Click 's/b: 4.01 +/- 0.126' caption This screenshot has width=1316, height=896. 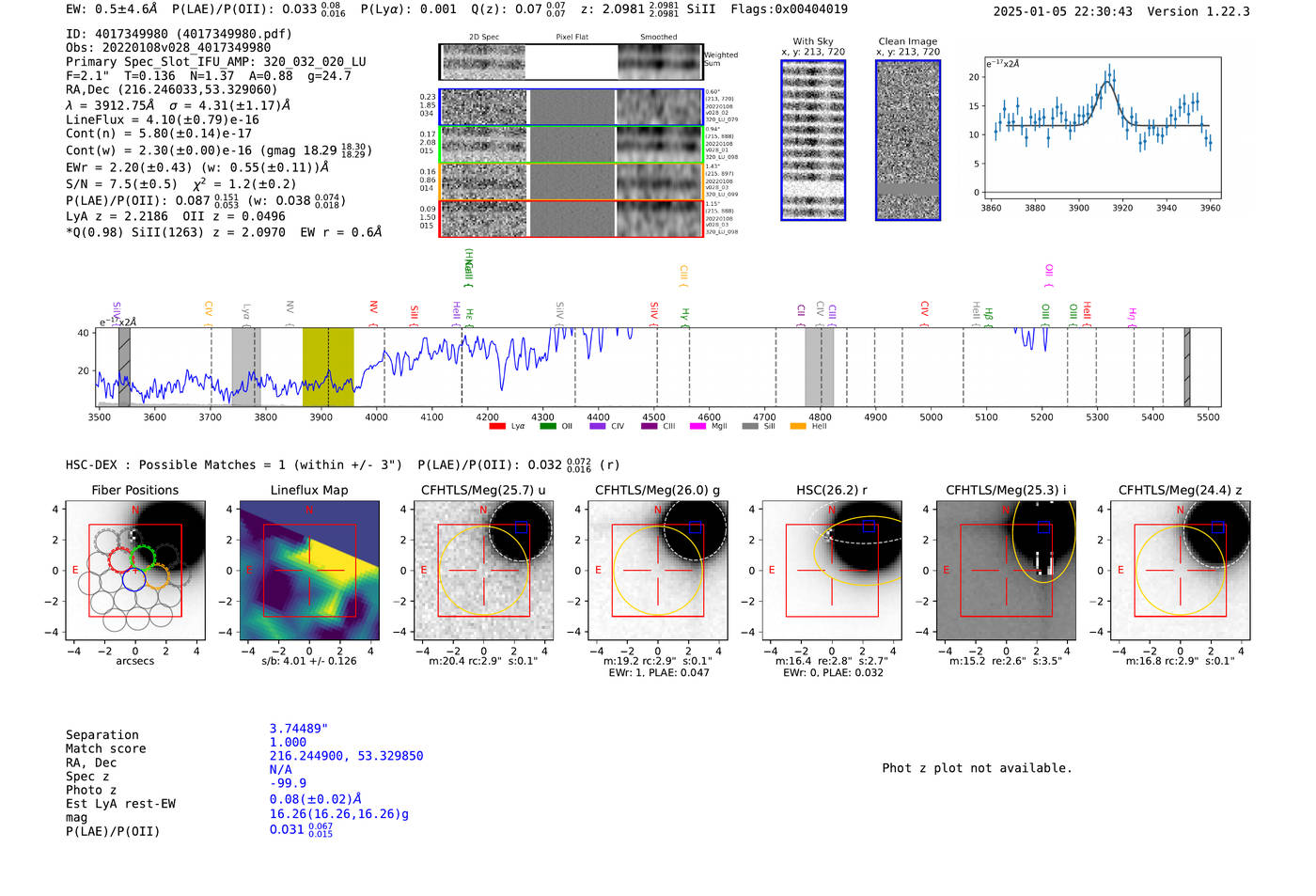click(309, 661)
